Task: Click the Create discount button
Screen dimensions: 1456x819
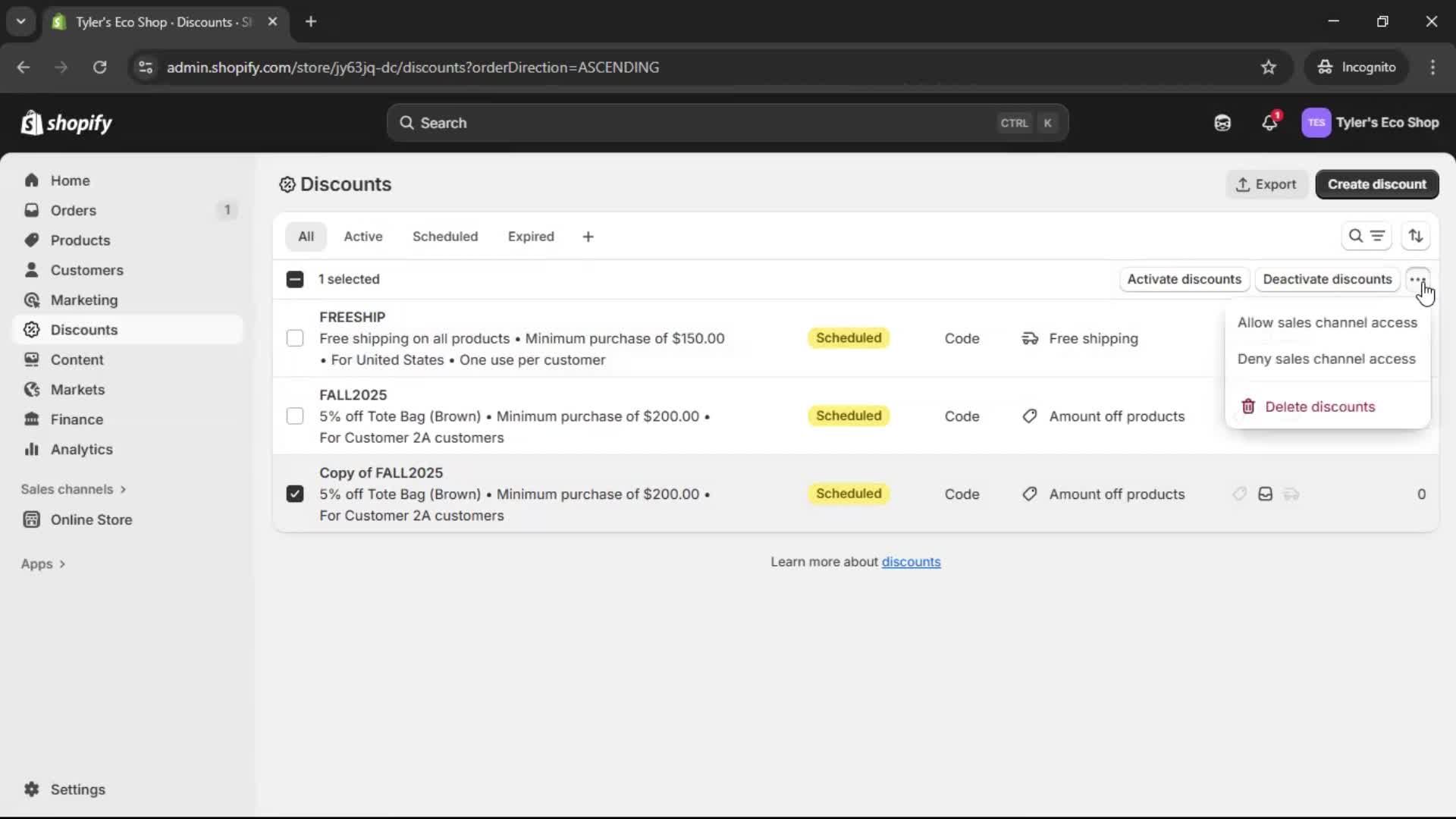Action: 1377,184
